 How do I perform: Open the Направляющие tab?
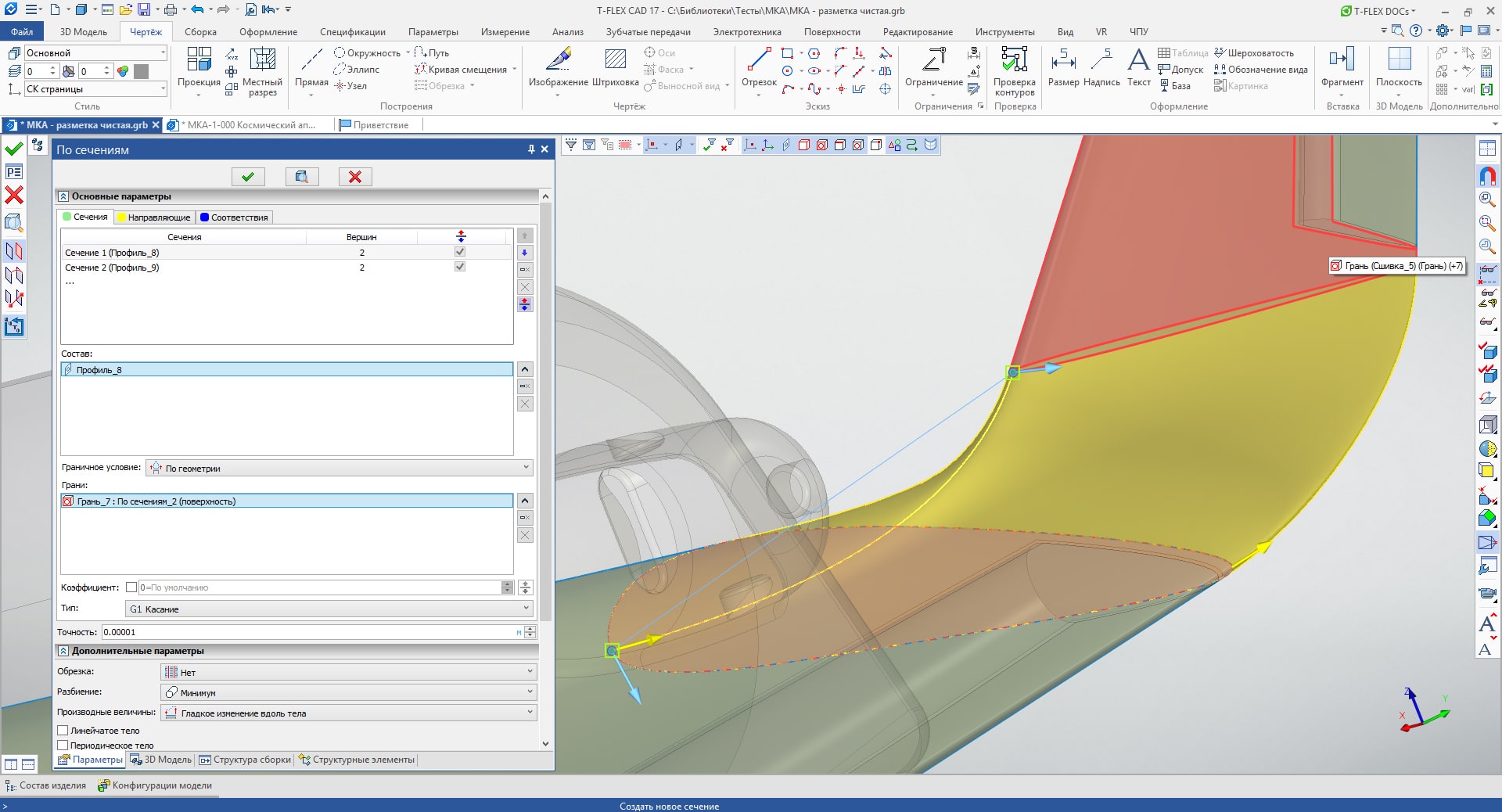click(x=153, y=217)
